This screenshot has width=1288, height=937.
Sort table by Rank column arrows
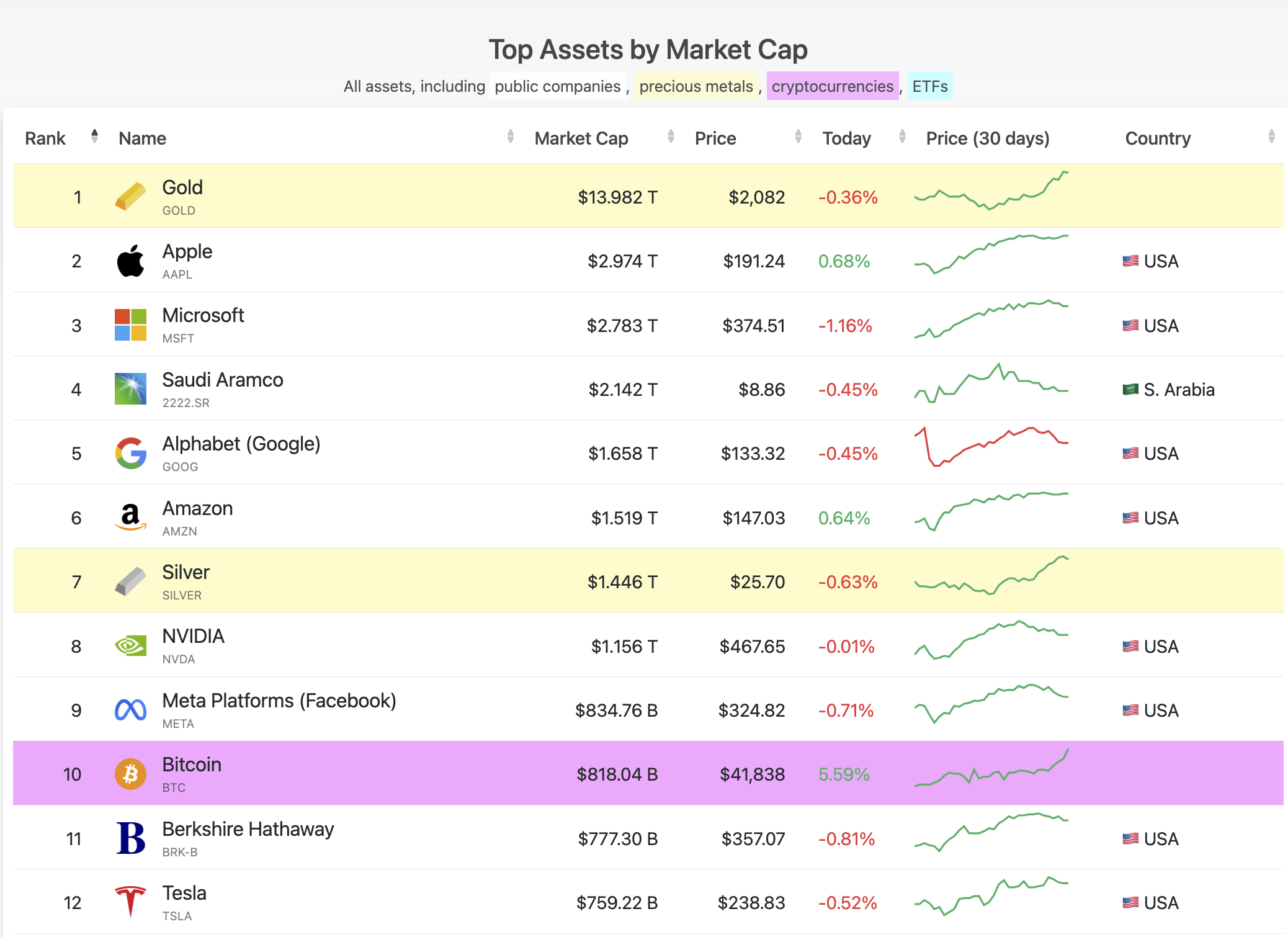pyautogui.click(x=94, y=137)
